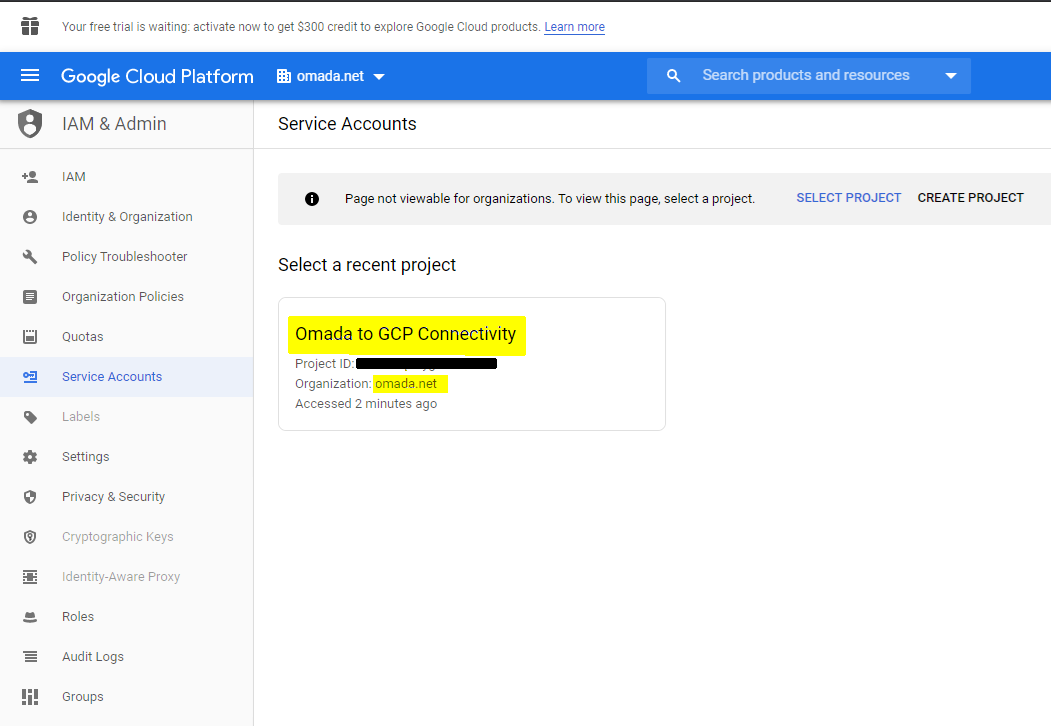Click the Privacy & Security shield icon
The image size is (1051, 726).
click(29, 497)
